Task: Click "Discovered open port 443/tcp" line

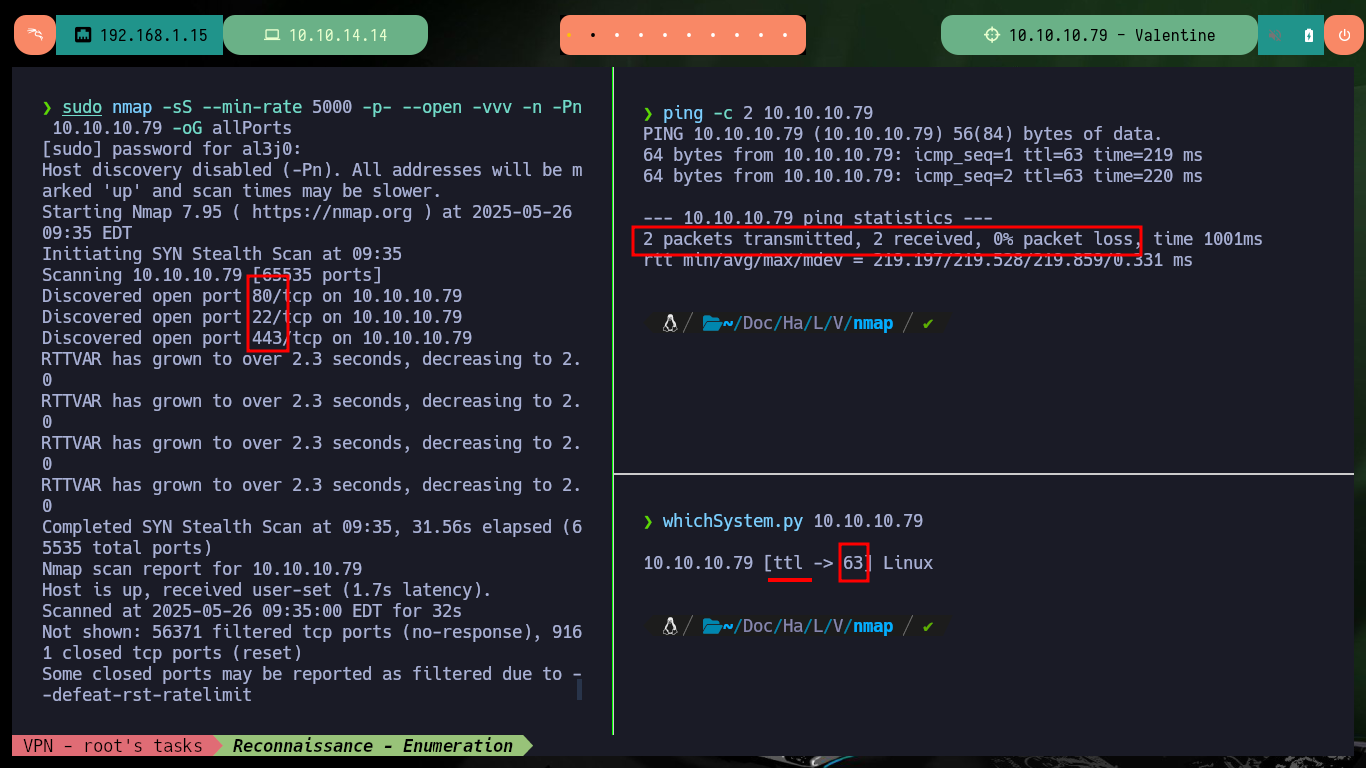Action: 257,338
